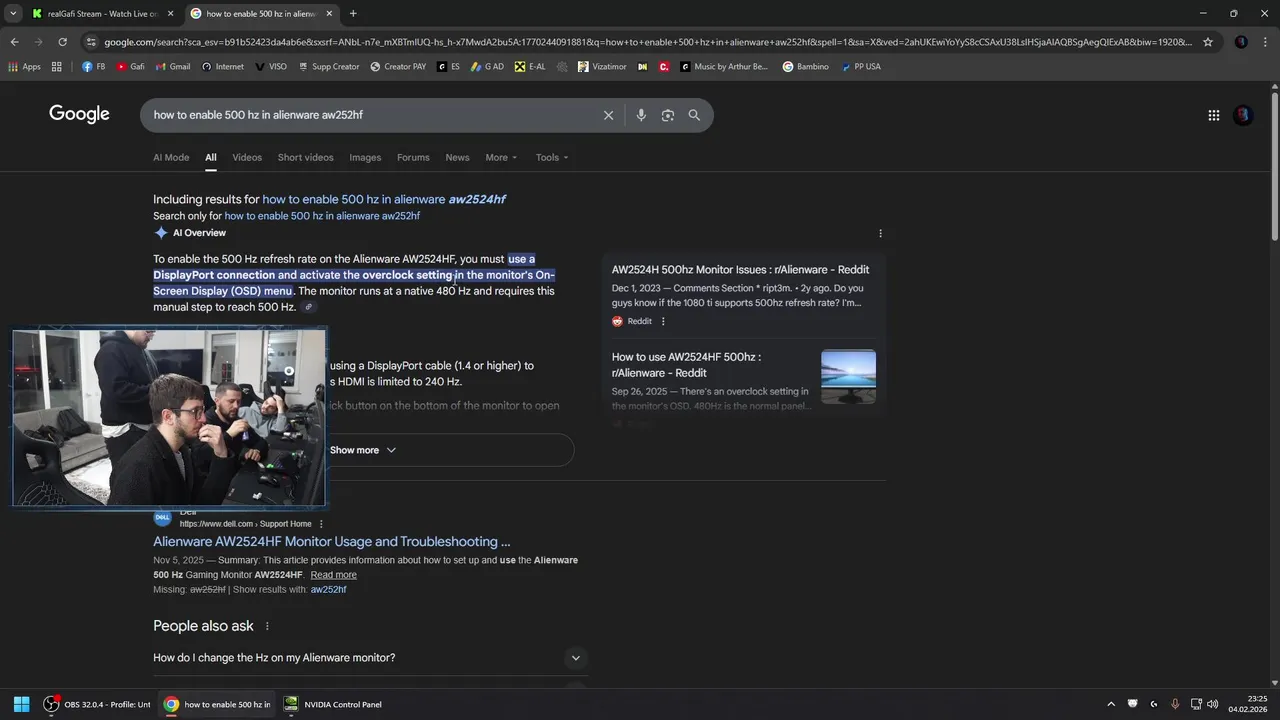Open the Google account avatar
This screenshot has width=1280, height=720.
click(x=1243, y=115)
